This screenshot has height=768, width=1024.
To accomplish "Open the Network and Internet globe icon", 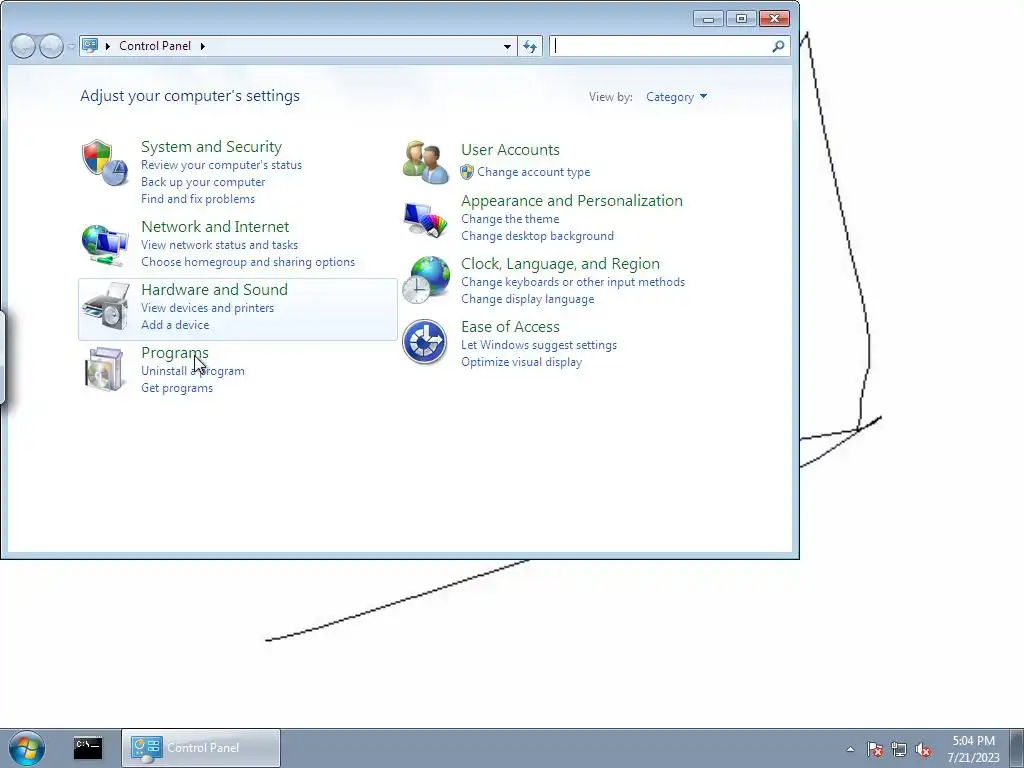I will pos(104,245).
